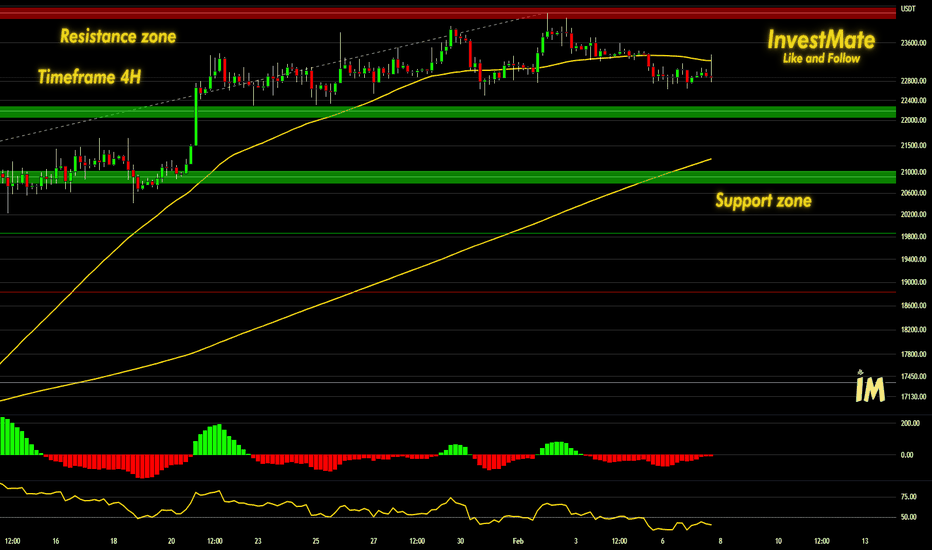932x550 pixels.
Task: Click the "13" date on time axis
Action: click(865, 541)
